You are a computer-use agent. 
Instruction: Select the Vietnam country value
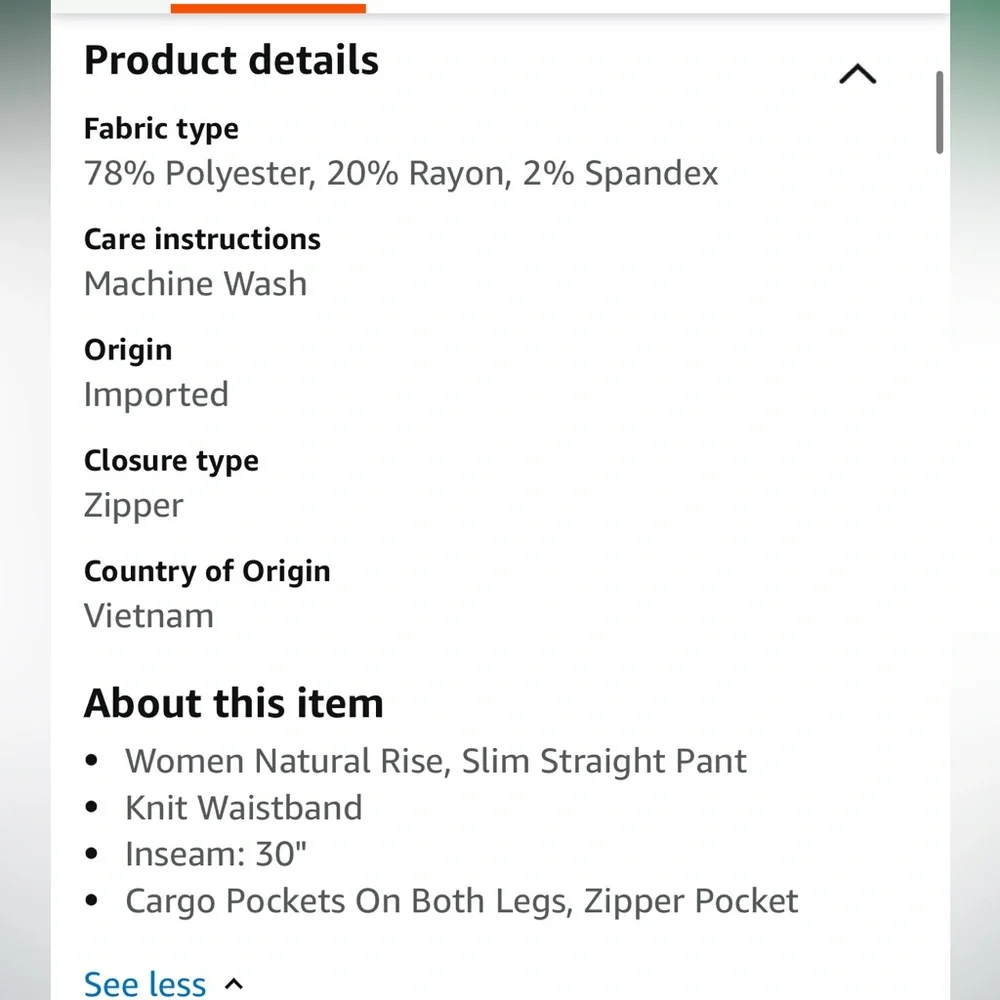click(149, 615)
